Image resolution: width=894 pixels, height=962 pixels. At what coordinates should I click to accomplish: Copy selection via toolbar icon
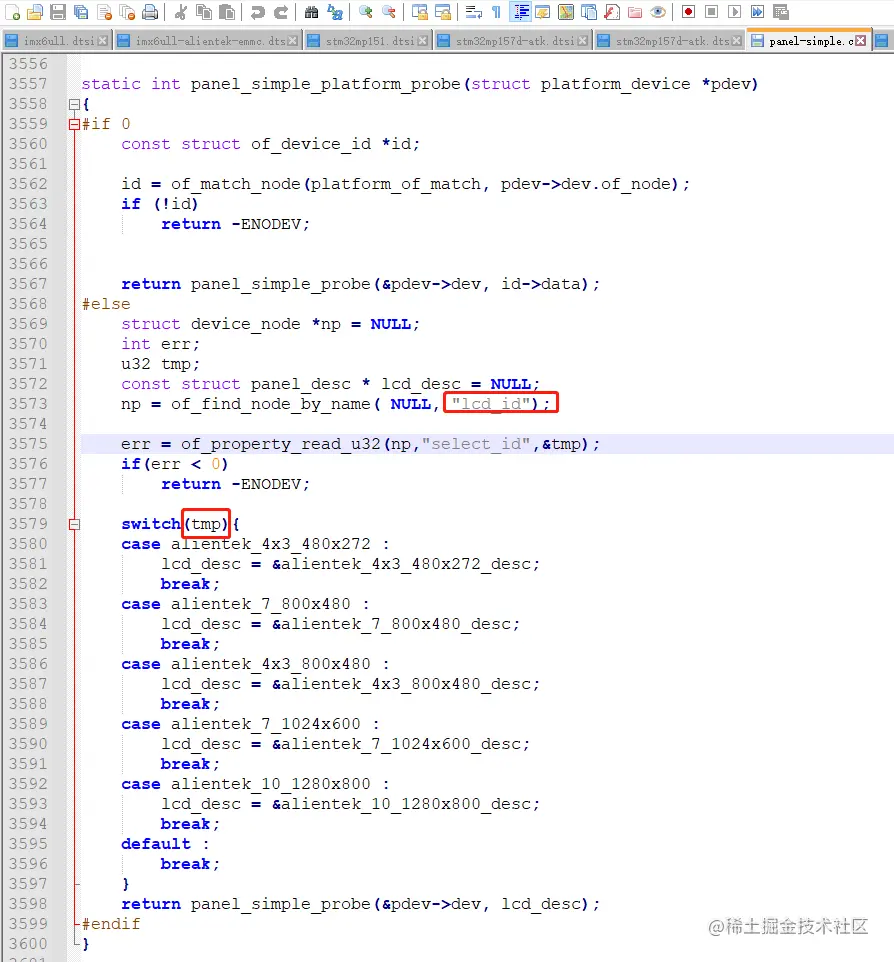pyautogui.click(x=204, y=12)
